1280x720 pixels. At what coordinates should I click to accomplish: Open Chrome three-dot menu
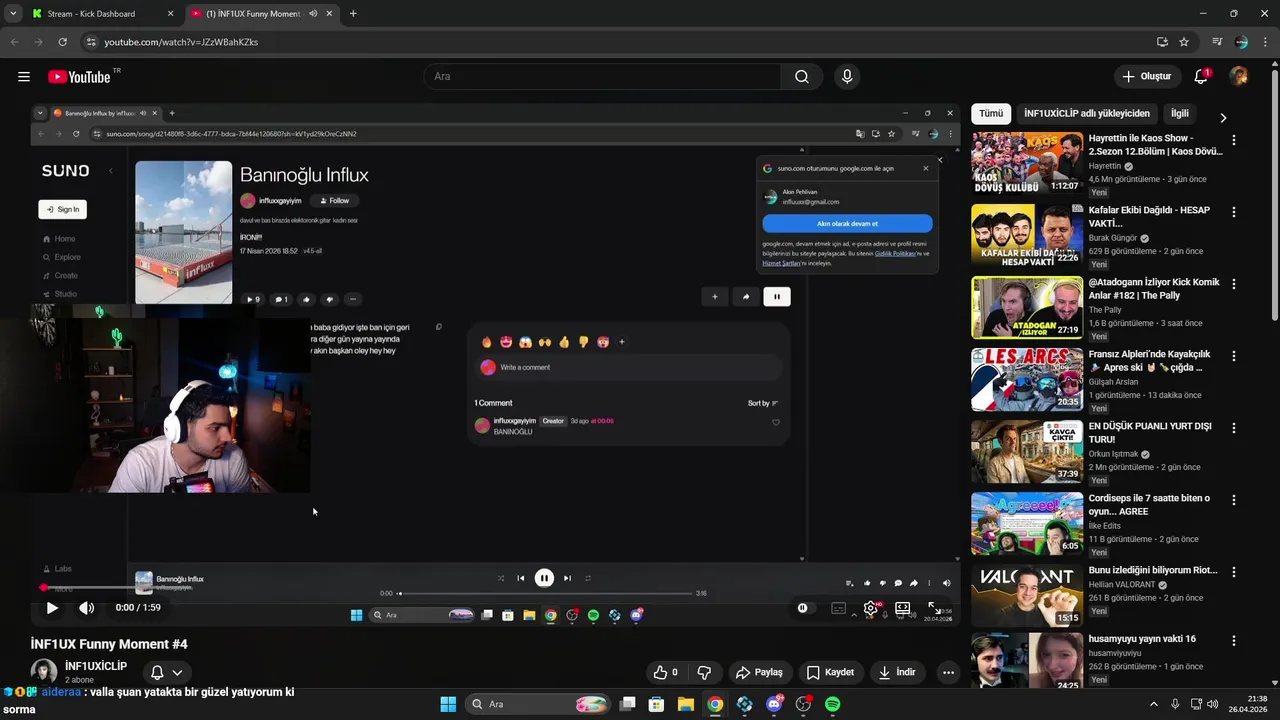[1265, 42]
